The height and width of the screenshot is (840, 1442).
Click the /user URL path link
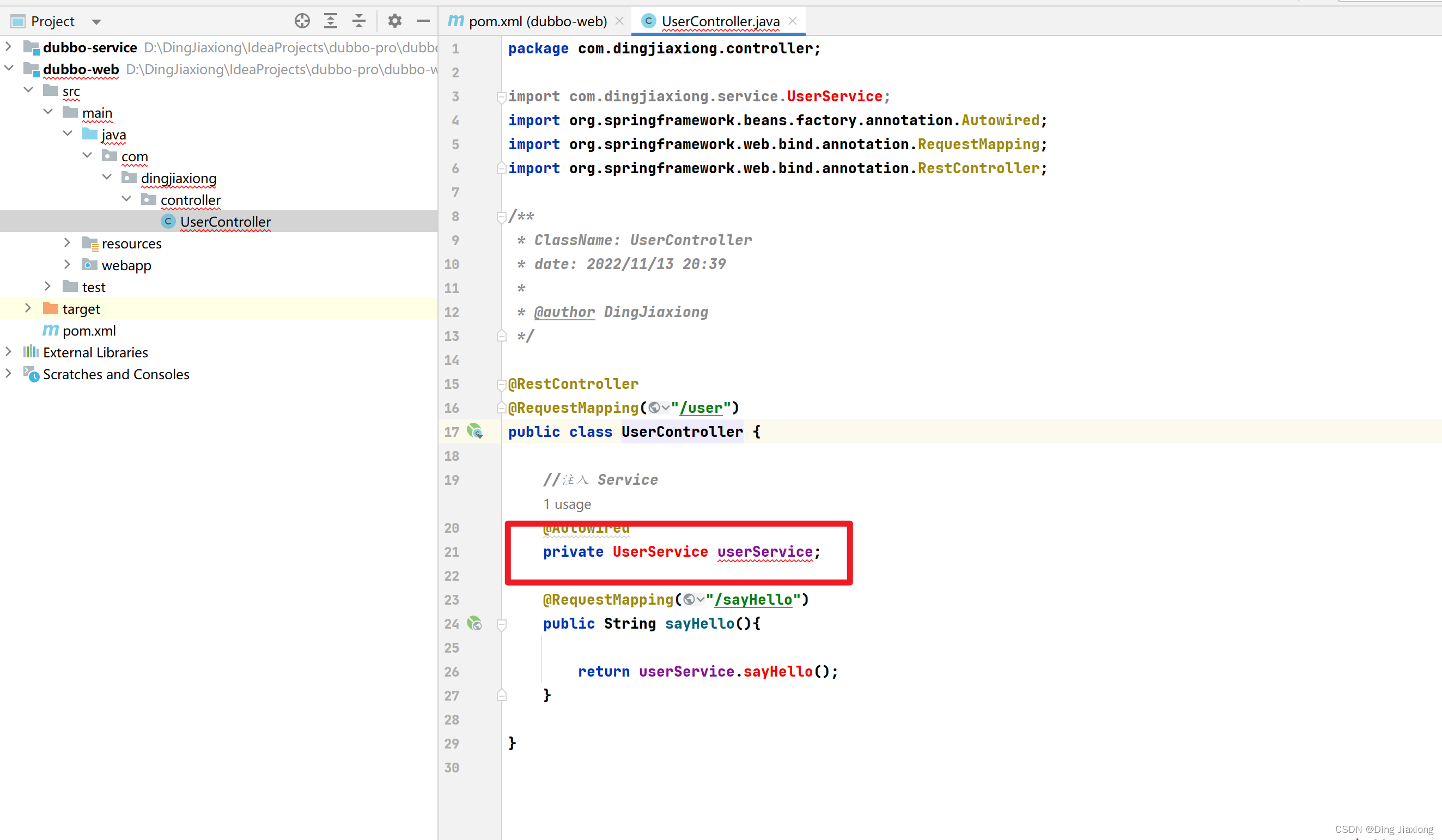[702, 407]
